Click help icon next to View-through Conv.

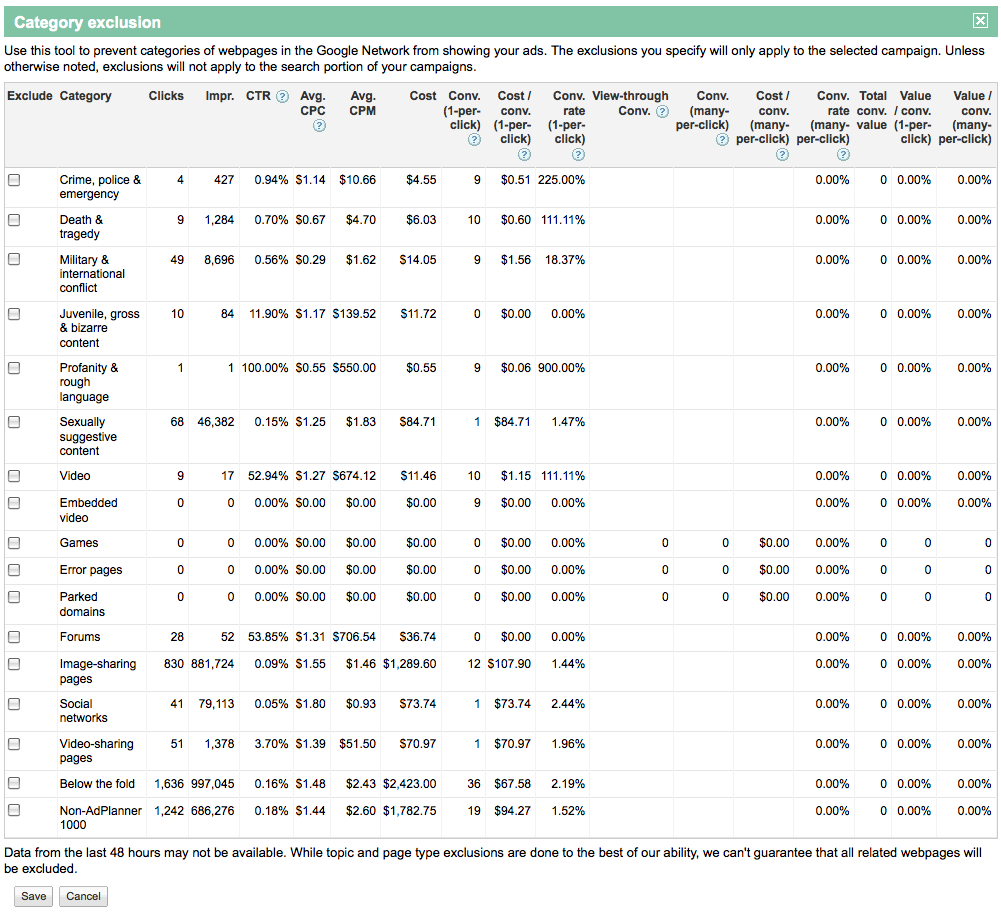[662, 111]
